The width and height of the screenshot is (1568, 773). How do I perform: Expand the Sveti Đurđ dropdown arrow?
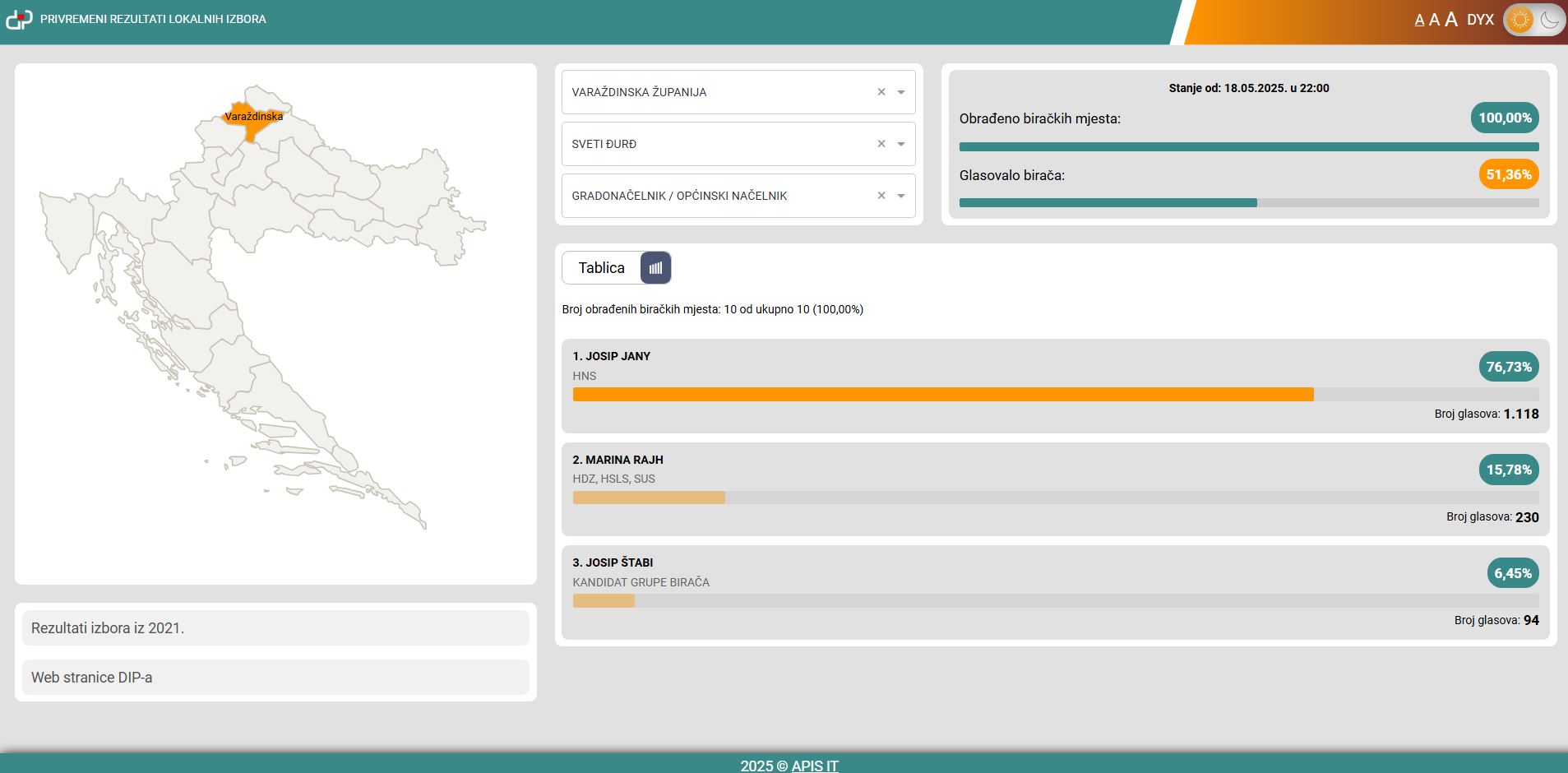[x=901, y=144]
